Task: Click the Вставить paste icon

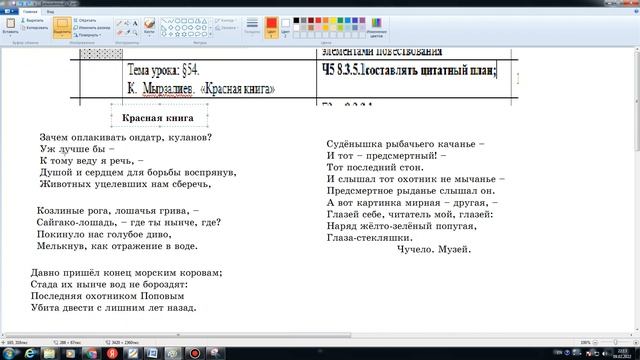Action: [x=10, y=23]
